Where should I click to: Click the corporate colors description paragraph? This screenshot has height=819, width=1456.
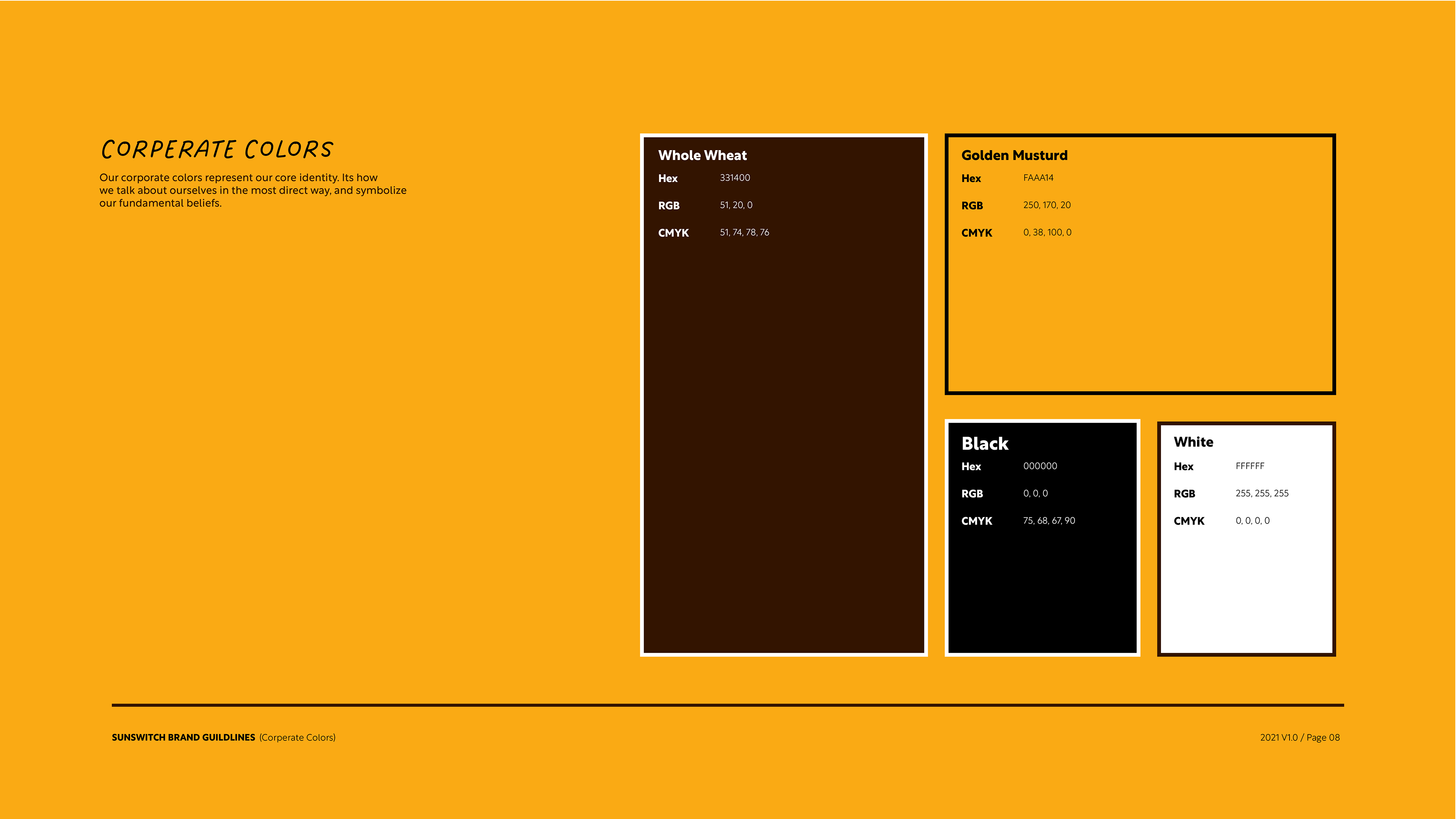(x=252, y=190)
